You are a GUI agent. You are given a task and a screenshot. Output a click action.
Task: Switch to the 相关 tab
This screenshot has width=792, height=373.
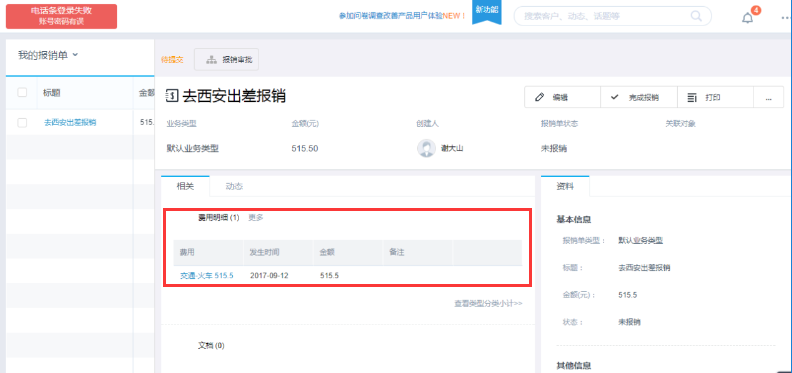[x=185, y=186]
